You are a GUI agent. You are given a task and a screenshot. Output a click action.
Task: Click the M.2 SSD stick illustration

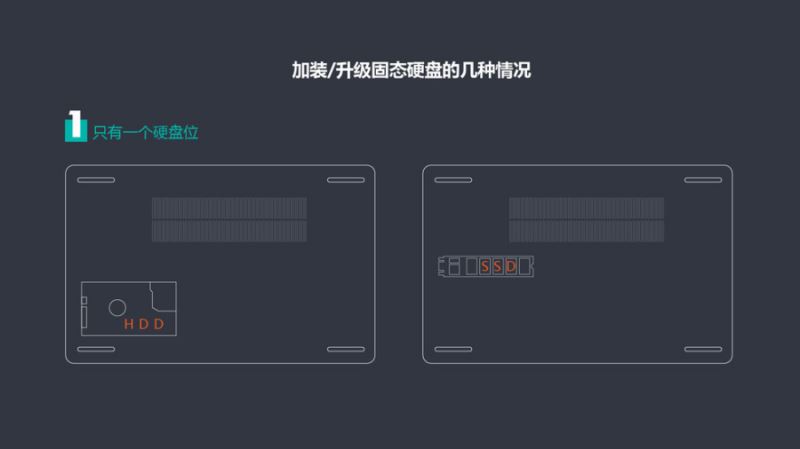coord(486,266)
